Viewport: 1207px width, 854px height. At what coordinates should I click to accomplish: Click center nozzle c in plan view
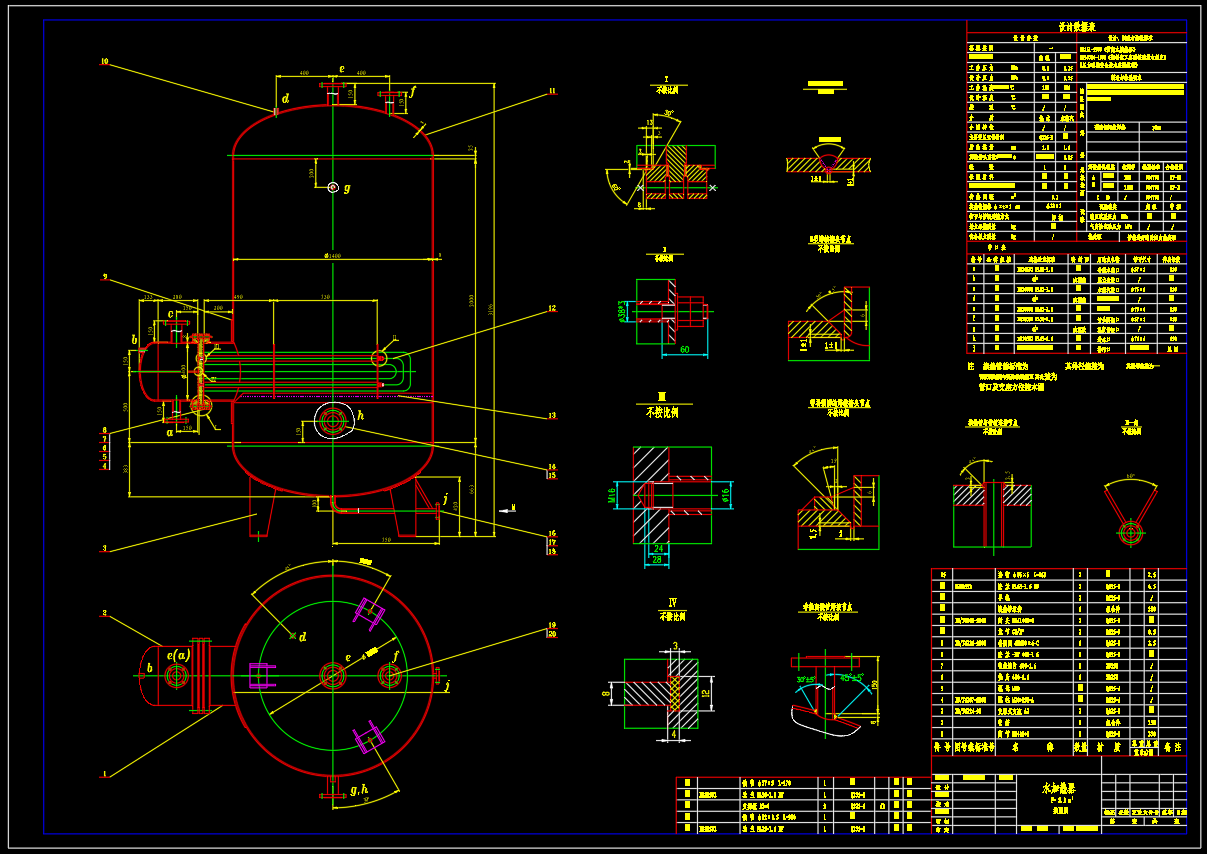[x=332, y=676]
